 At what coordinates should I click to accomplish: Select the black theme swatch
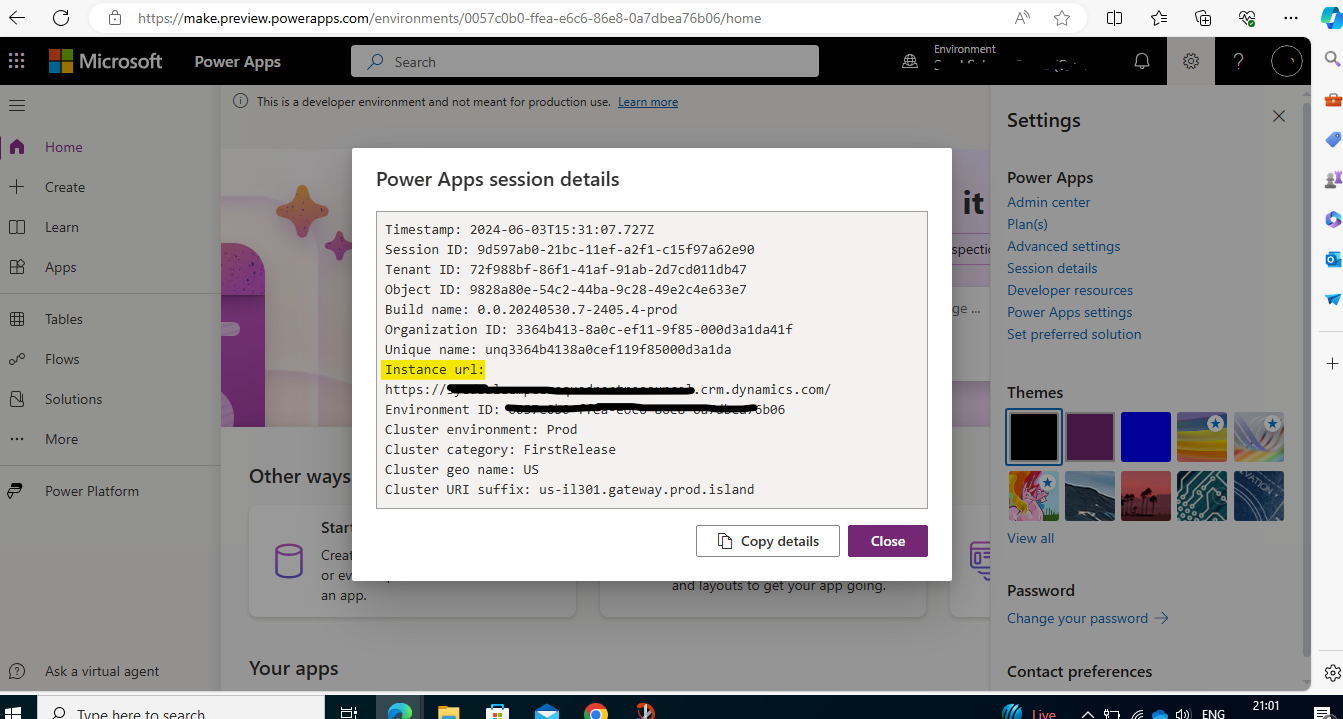(1033, 437)
